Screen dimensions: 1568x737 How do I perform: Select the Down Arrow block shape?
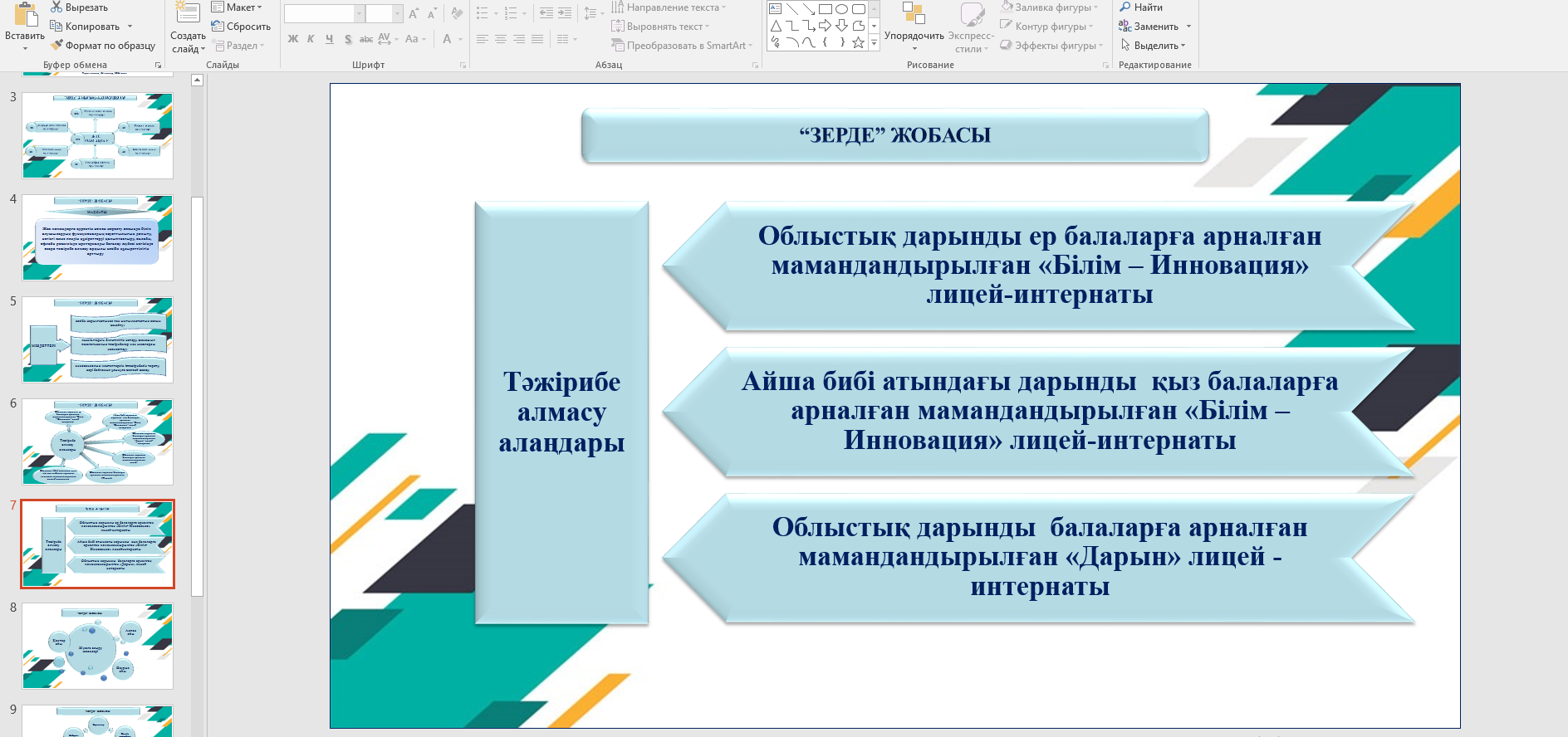click(x=841, y=26)
